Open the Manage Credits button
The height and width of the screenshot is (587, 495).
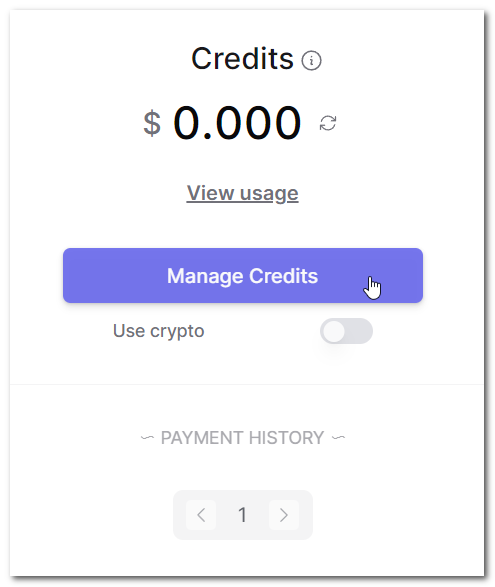pyautogui.click(x=243, y=276)
